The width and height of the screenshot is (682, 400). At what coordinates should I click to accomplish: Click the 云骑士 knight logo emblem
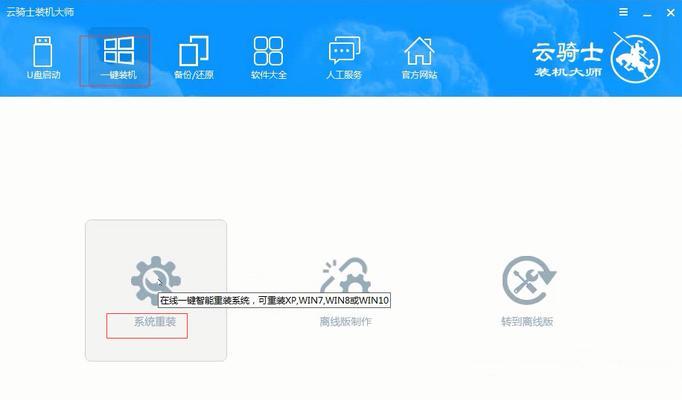635,58
